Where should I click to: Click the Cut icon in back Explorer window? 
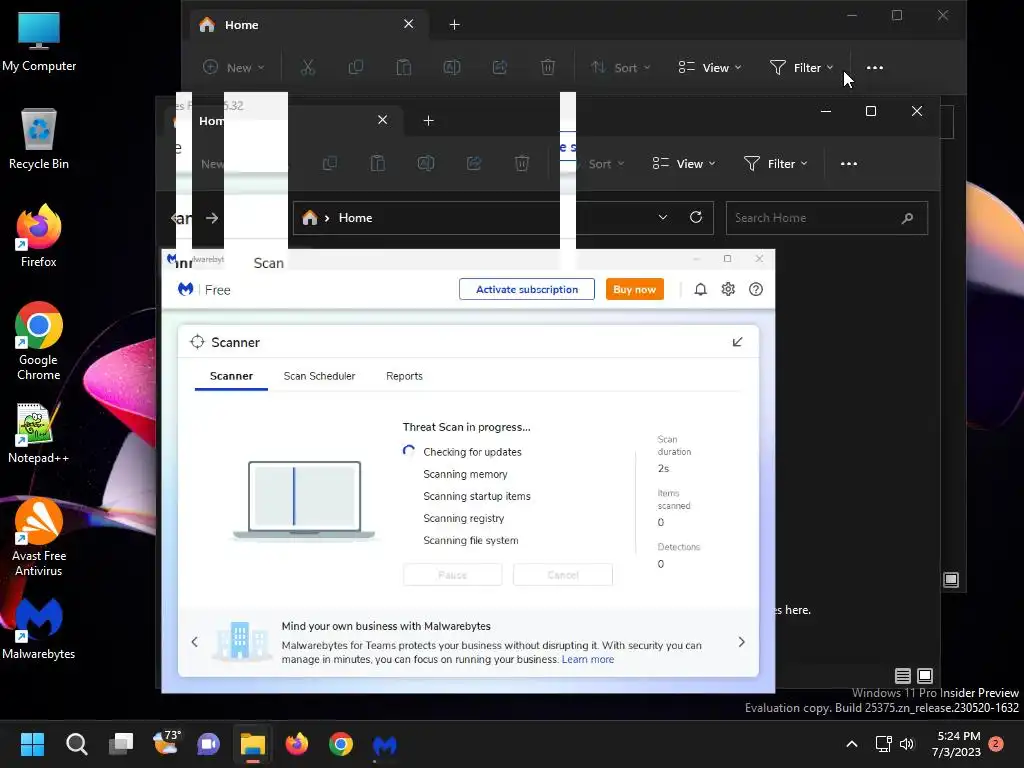[308, 67]
